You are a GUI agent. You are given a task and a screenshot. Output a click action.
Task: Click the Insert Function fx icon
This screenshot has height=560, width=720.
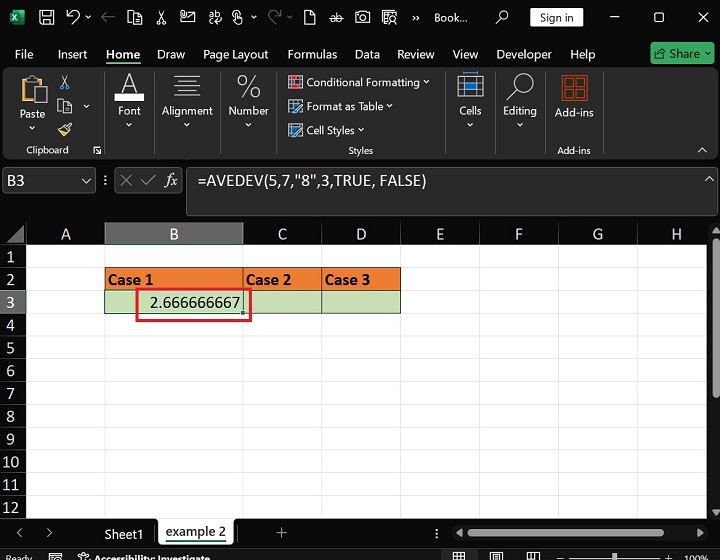pos(171,181)
